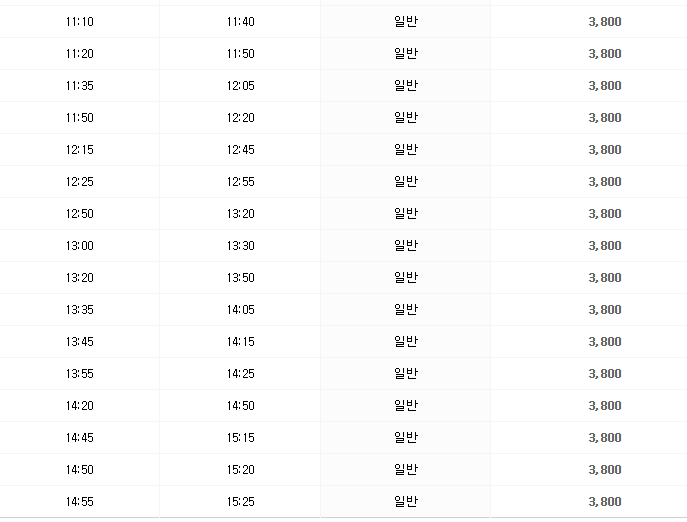Screen dimensions: 687x522
Task: Click the 13:20 departure time
Action: click(80, 278)
